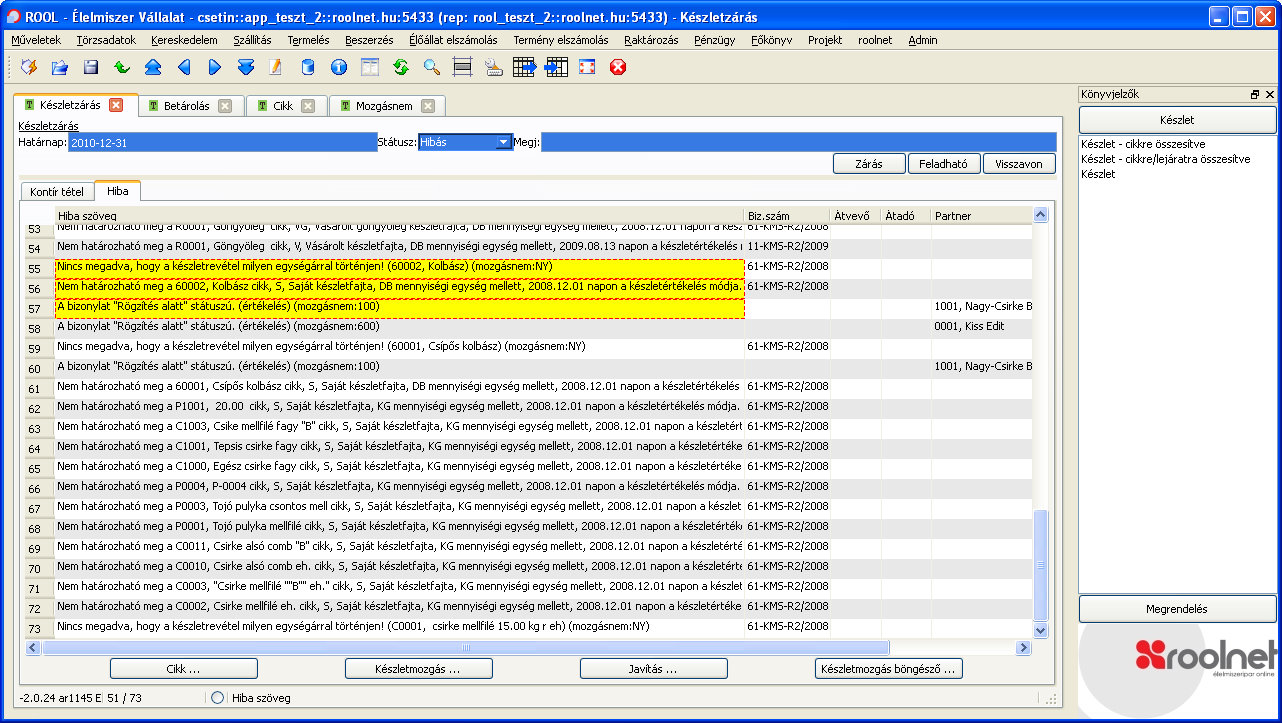Click the blue info circle icon
Screen dimensions: 1282x723
pos(338,67)
